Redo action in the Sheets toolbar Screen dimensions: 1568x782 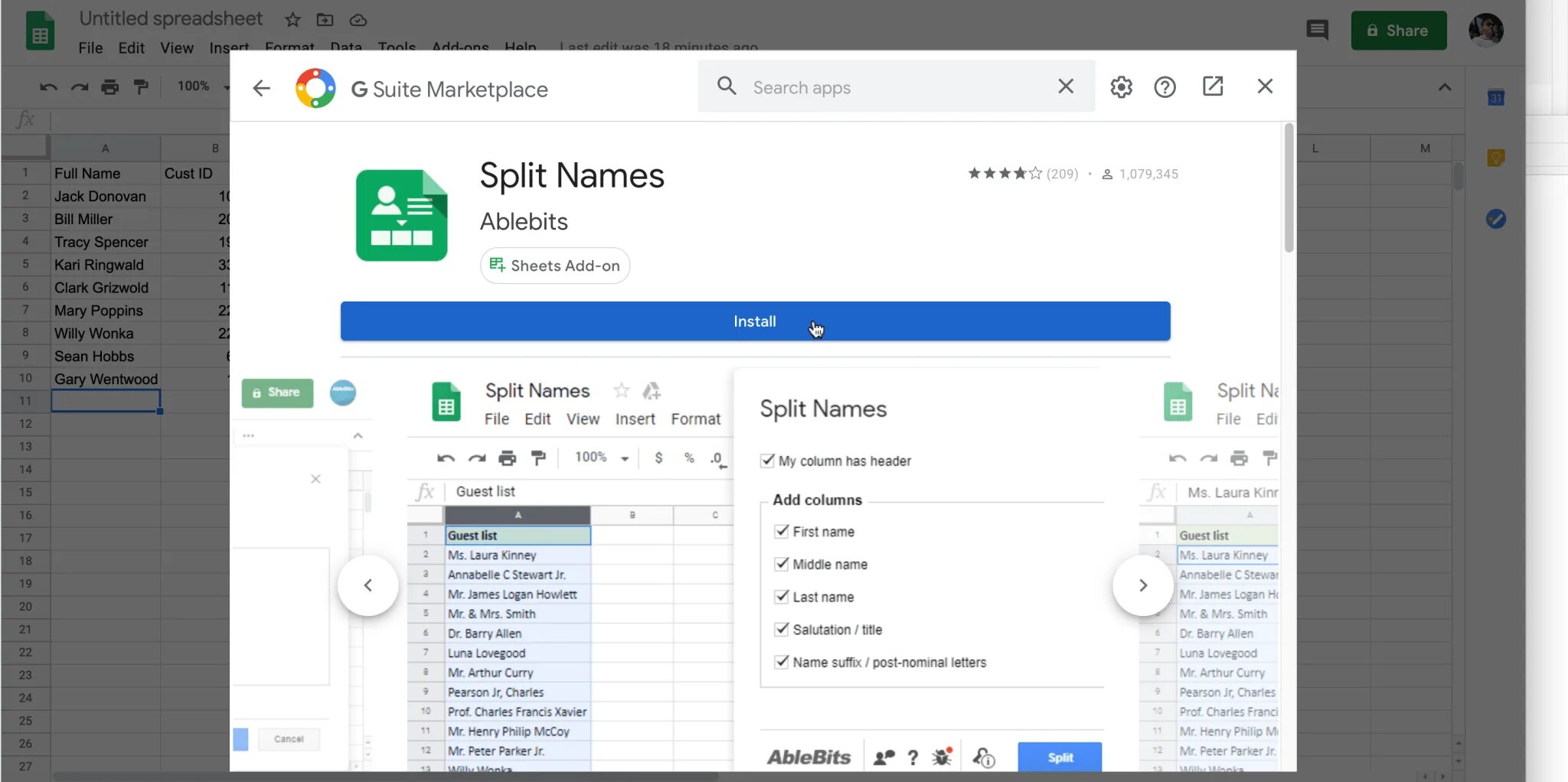(x=80, y=86)
